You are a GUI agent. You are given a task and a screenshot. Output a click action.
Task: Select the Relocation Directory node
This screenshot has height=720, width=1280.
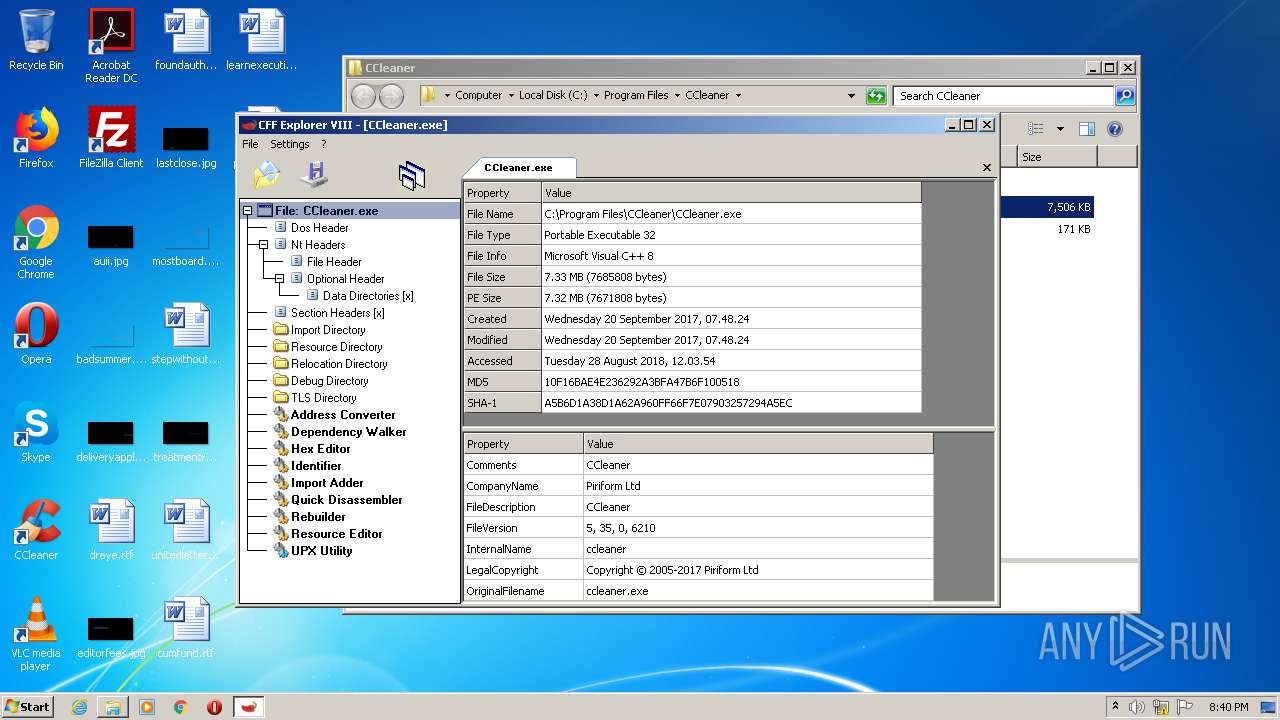pos(339,364)
